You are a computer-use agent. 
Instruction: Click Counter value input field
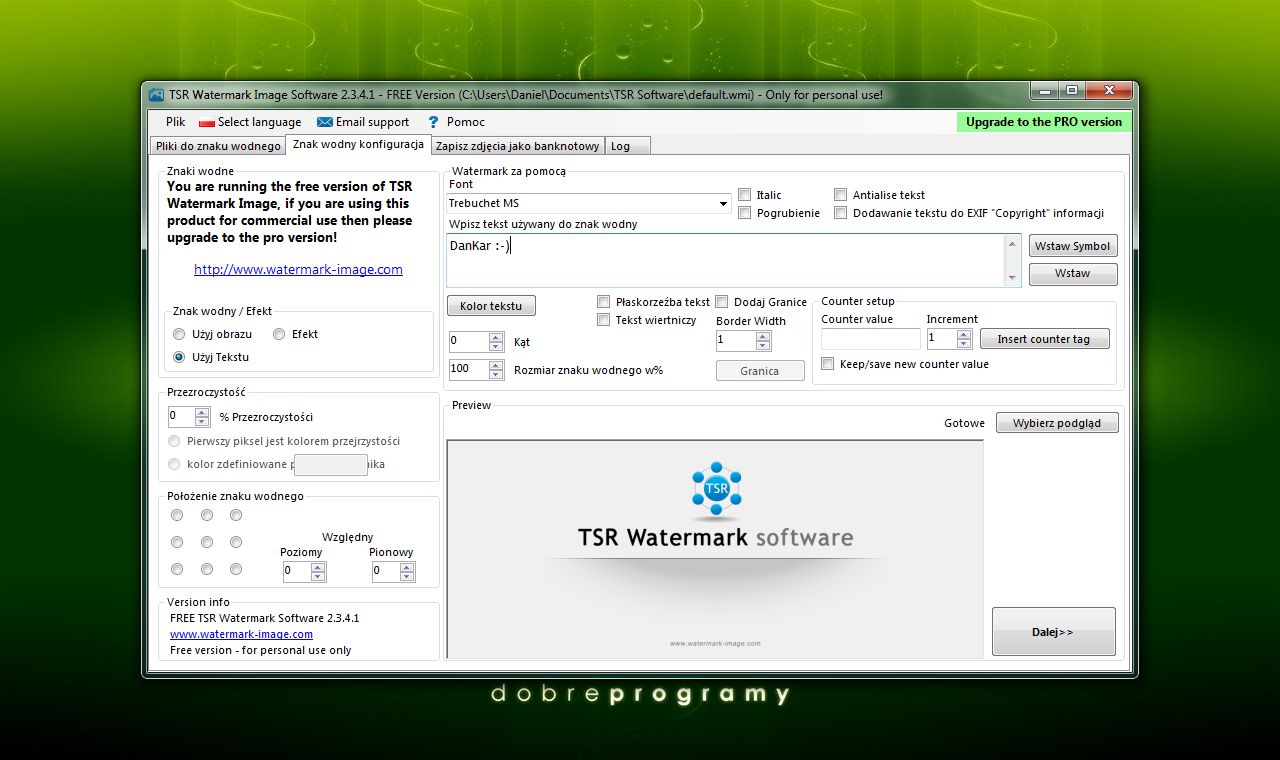pyautogui.click(x=871, y=339)
